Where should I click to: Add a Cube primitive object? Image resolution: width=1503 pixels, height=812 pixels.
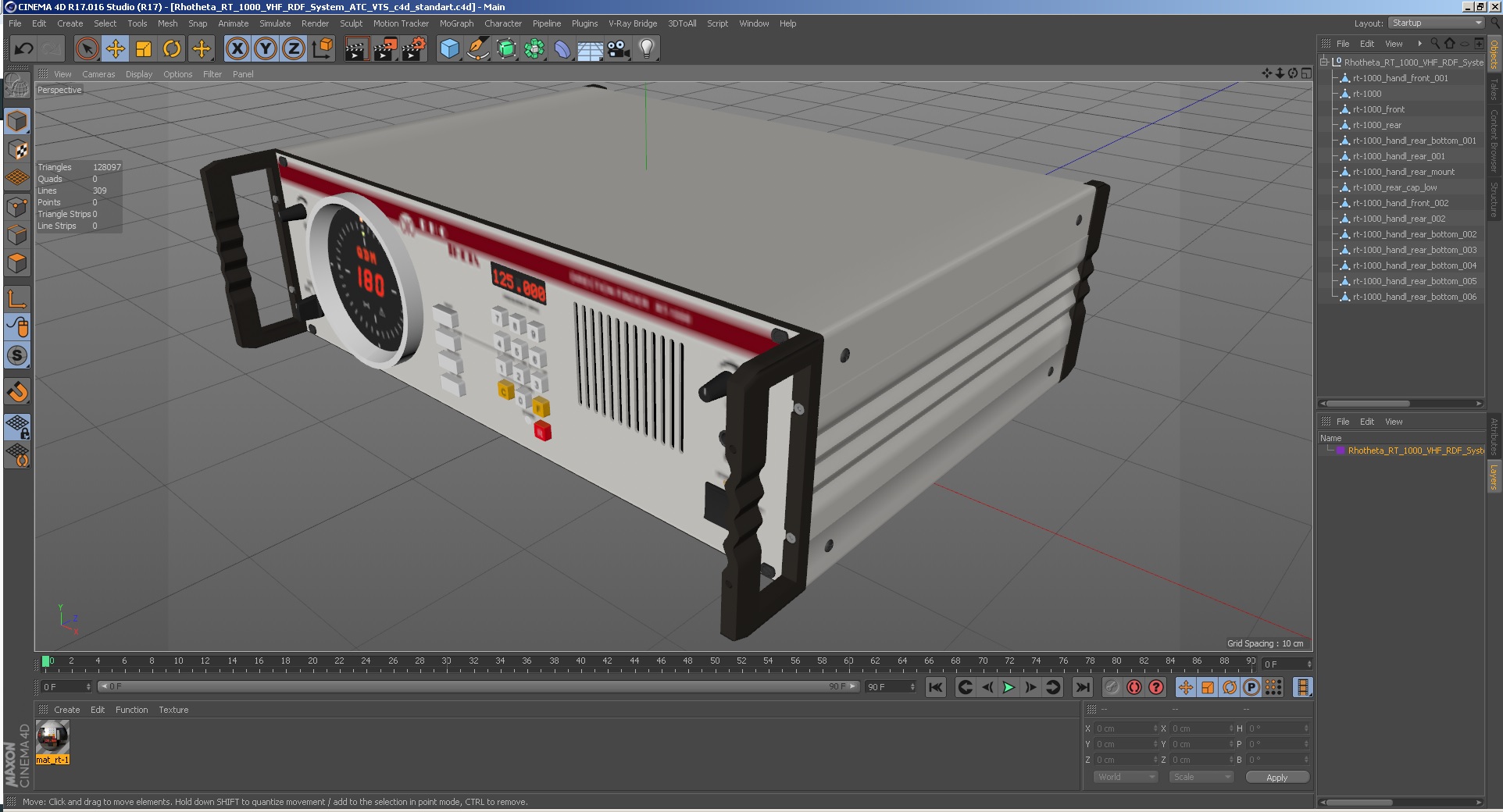pyautogui.click(x=449, y=49)
